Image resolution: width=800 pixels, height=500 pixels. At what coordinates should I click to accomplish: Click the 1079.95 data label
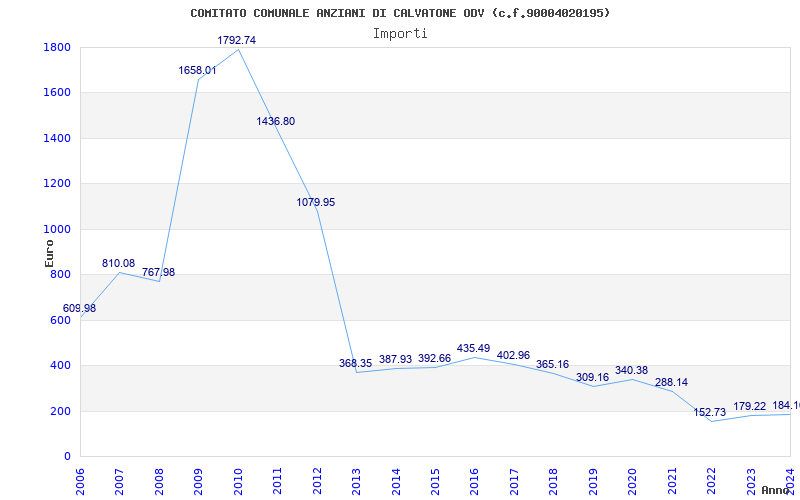[x=316, y=203]
